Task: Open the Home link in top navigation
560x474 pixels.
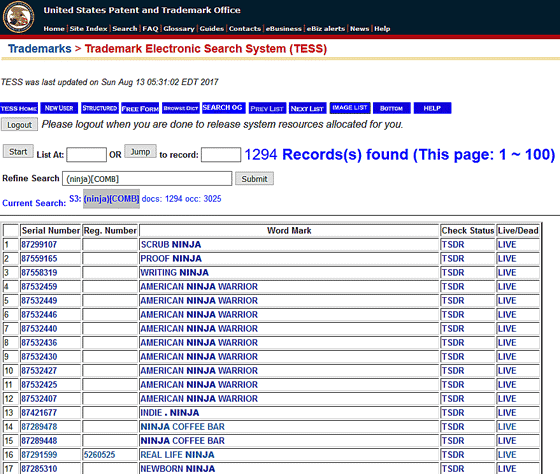Action: [x=54, y=29]
